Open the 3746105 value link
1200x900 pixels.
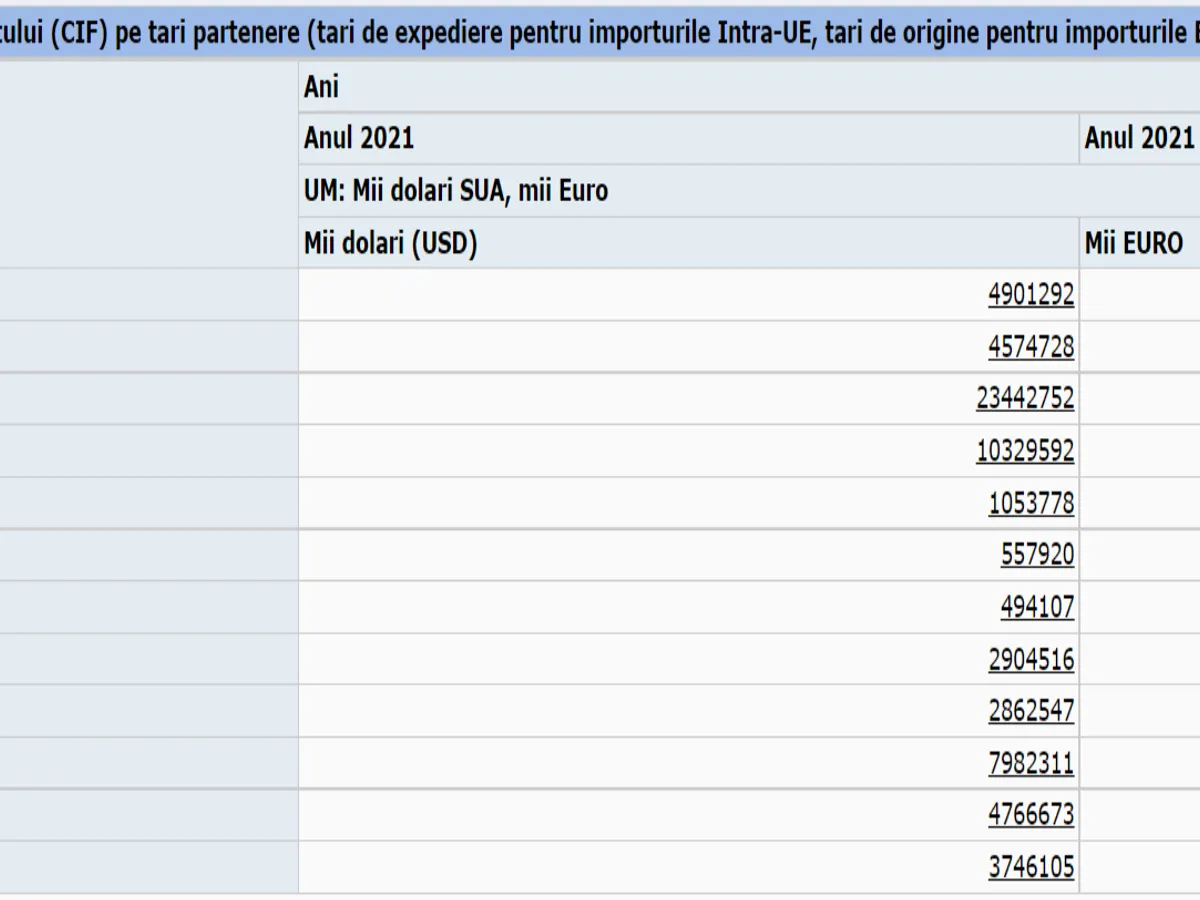(x=1031, y=867)
